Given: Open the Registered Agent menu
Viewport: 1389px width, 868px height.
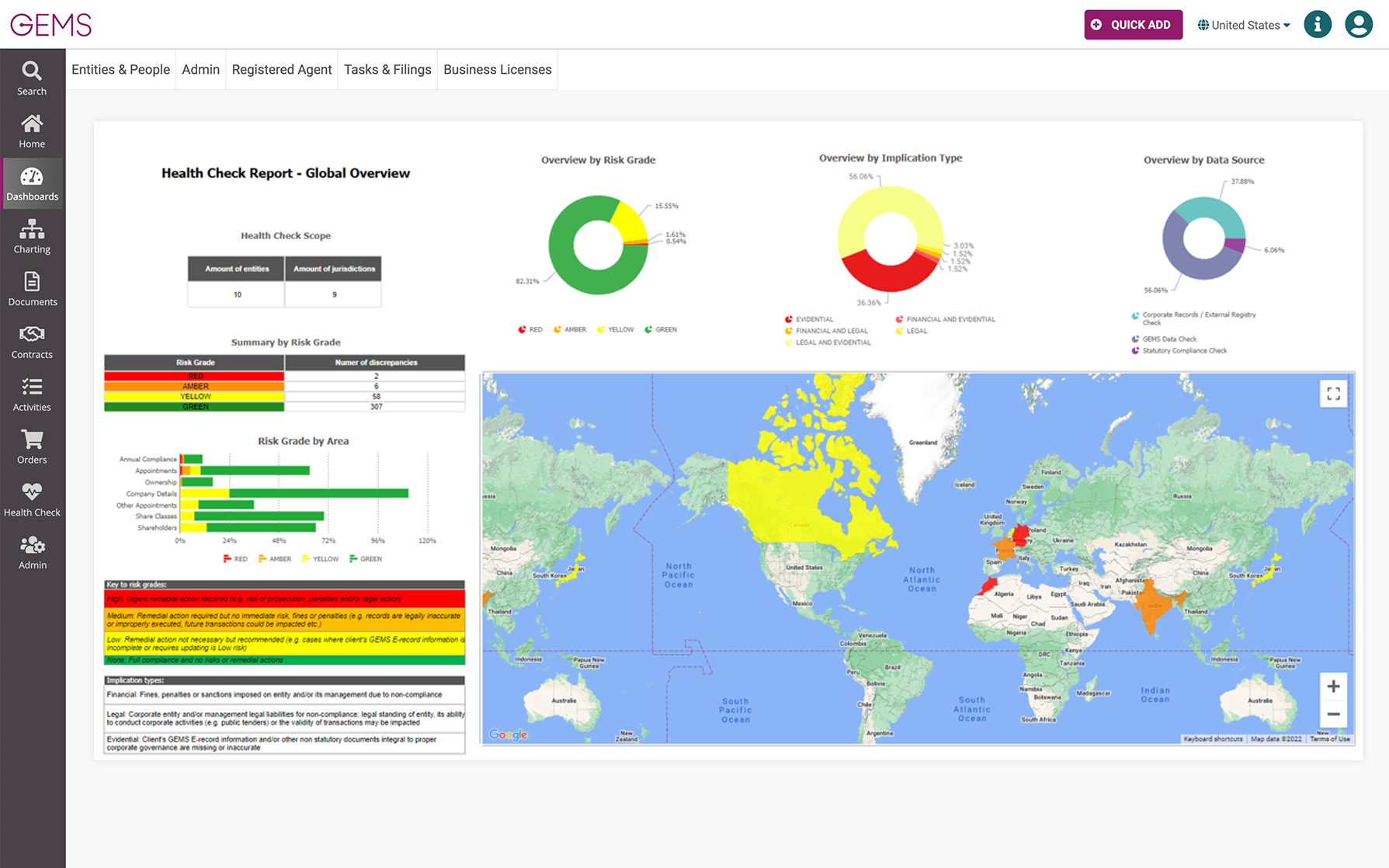Looking at the screenshot, I should [x=282, y=70].
